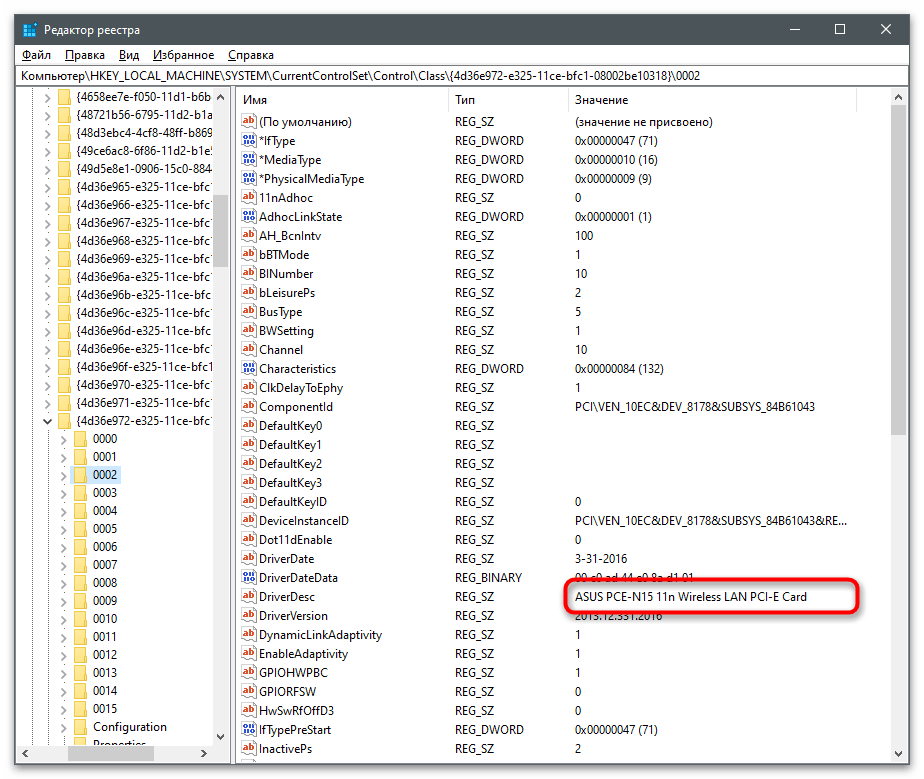Expand the 0002 subkey
The height and width of the screenshot is (779, 924).
[x=64, y=475]
